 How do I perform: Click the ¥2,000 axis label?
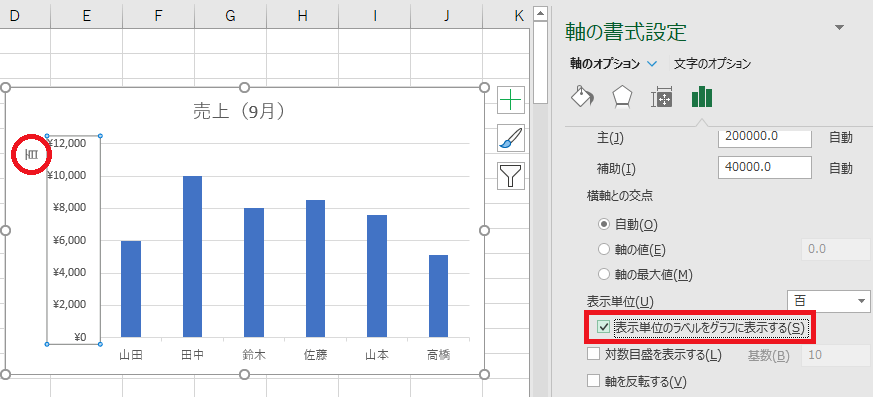[x=70, y=305]
